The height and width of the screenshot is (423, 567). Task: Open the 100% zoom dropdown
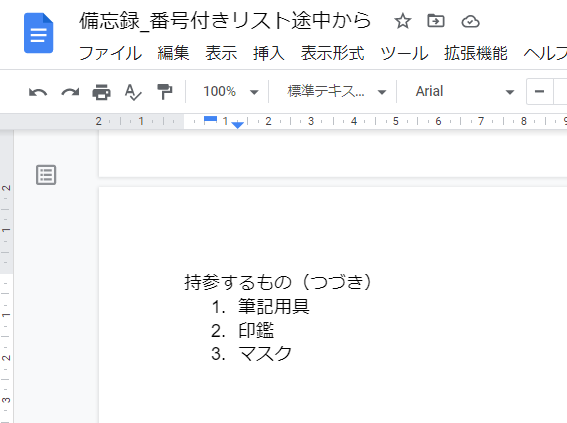coord(230,91)
